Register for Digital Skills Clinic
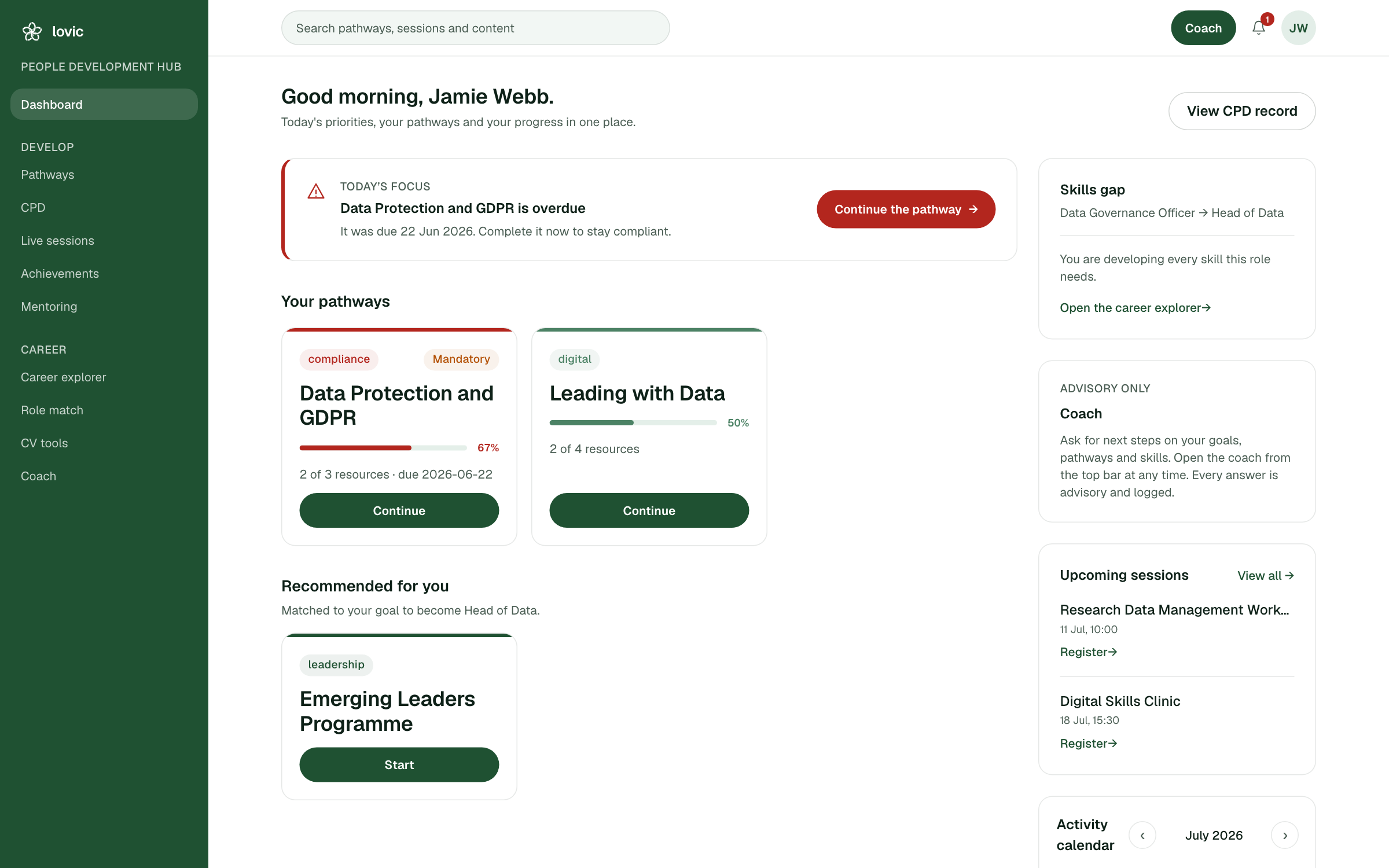Image resolution: width=1389 pixels, height=868 pixels. tap(1089, 744)
